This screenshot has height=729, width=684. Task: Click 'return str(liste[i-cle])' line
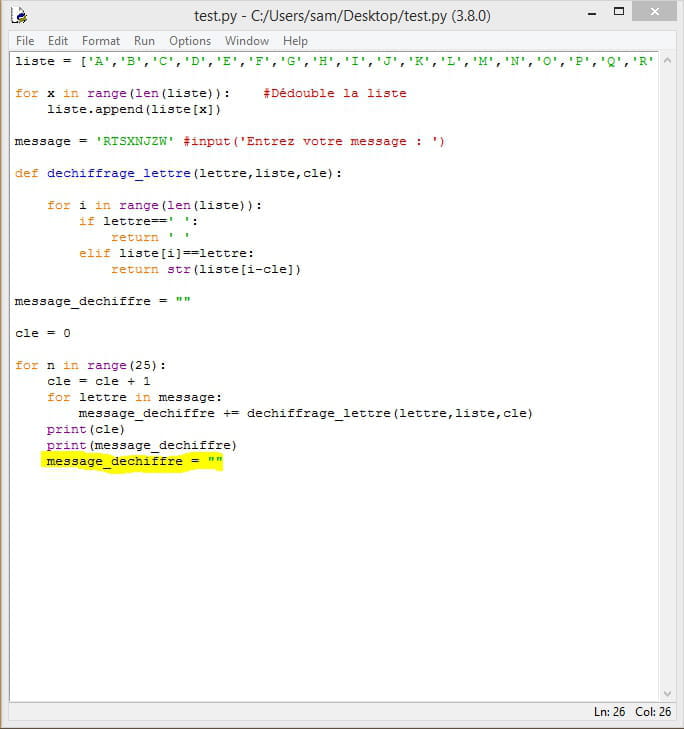click(206, 269)
